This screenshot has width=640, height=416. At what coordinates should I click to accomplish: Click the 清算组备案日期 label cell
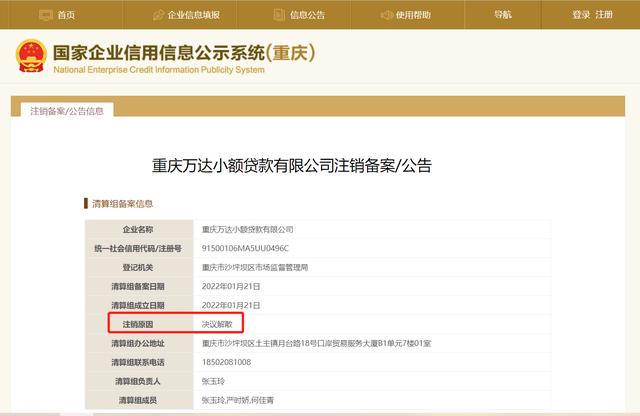click(x=139, y=286)
